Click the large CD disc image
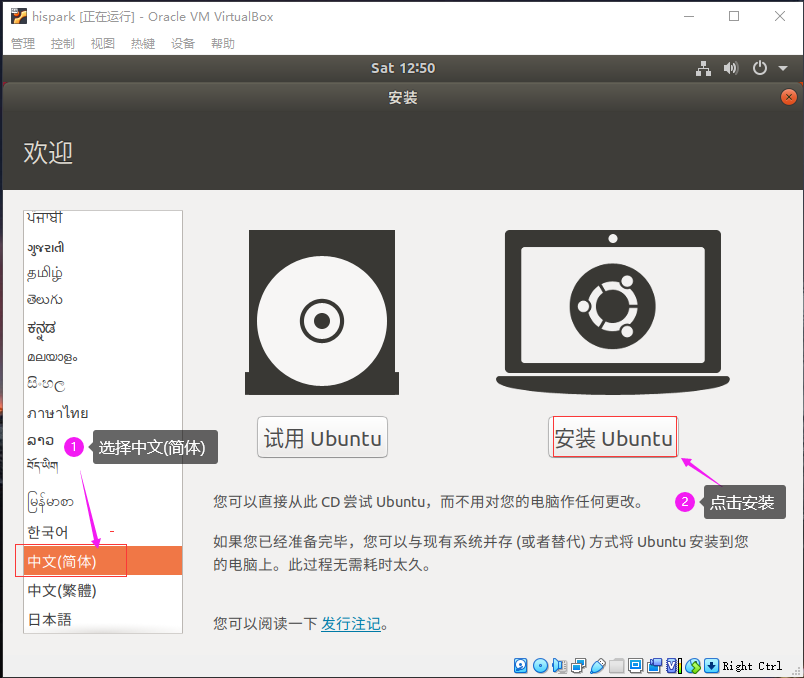The image size is (804, 678). (322, 320)
